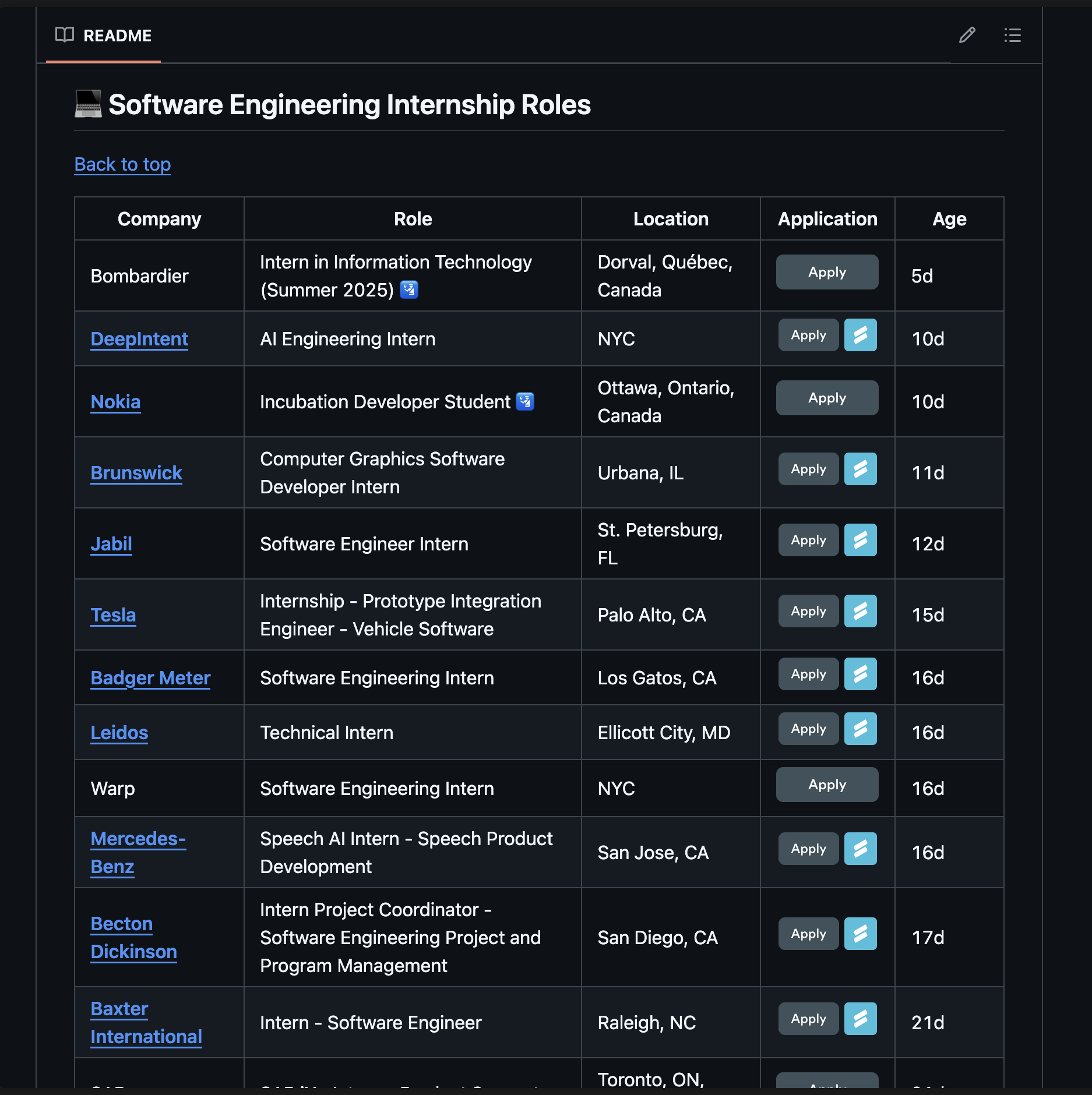Open the DeepIntent company link
Image resolution: width=1092 pixels, height=1095 pixels.
[139, 339]
